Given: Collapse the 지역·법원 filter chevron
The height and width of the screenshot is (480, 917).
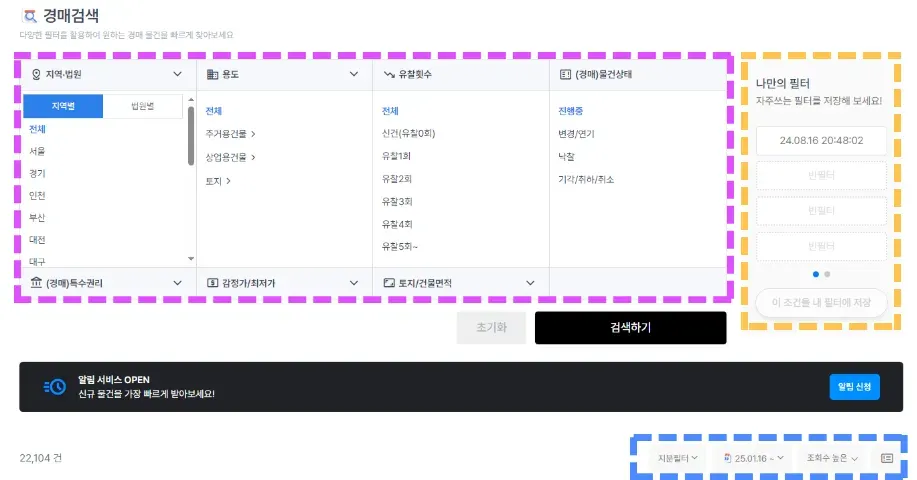Looking at the screenshot, I should 177,74.
